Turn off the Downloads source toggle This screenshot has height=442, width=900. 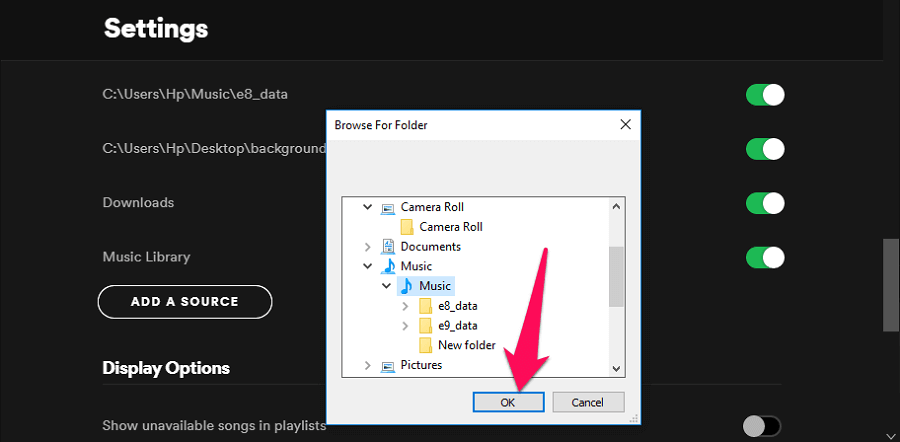pyautogui.click(x=765, y=203)
